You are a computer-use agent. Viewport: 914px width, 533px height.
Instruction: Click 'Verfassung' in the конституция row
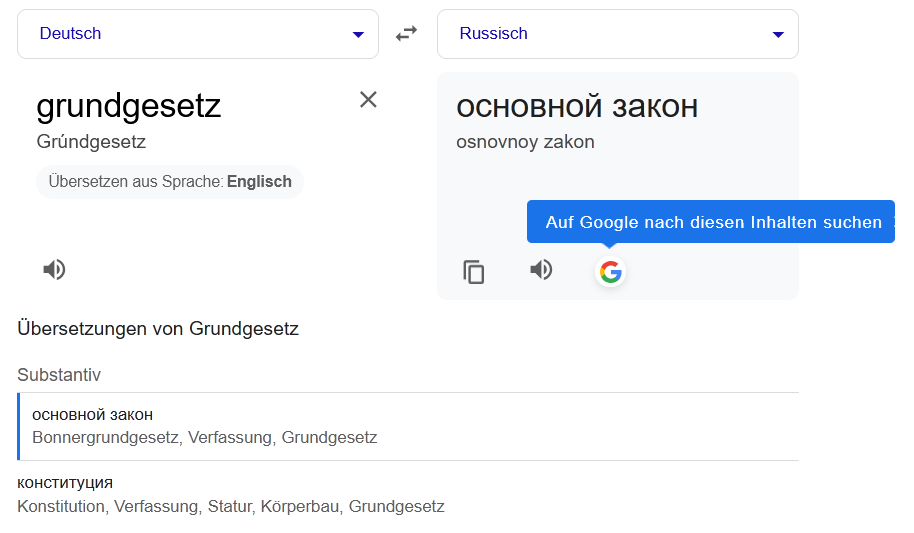point(156,506)
